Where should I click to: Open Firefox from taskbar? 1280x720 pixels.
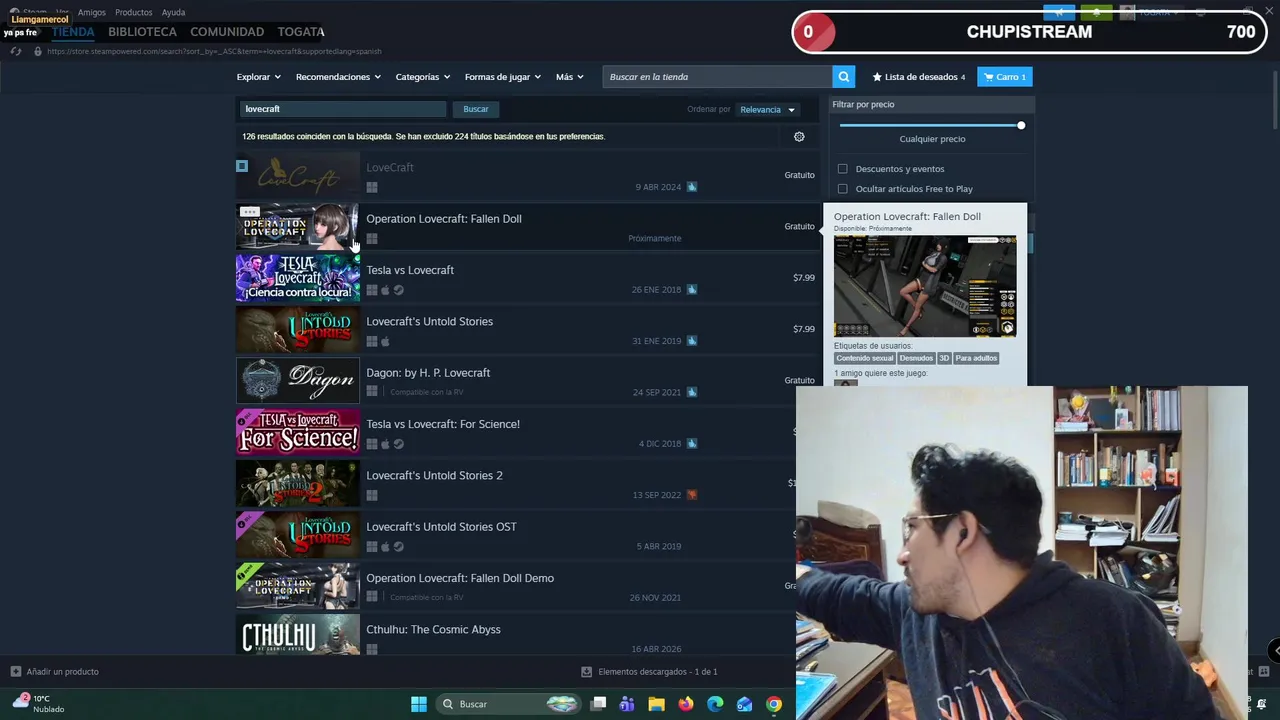point(685,704)
